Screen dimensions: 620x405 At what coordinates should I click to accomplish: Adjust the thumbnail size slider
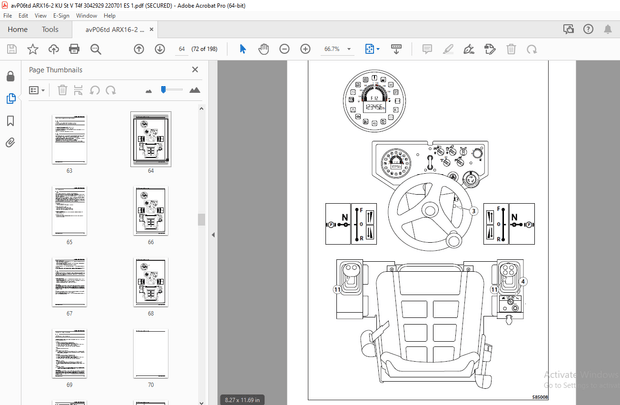point(163,90)
